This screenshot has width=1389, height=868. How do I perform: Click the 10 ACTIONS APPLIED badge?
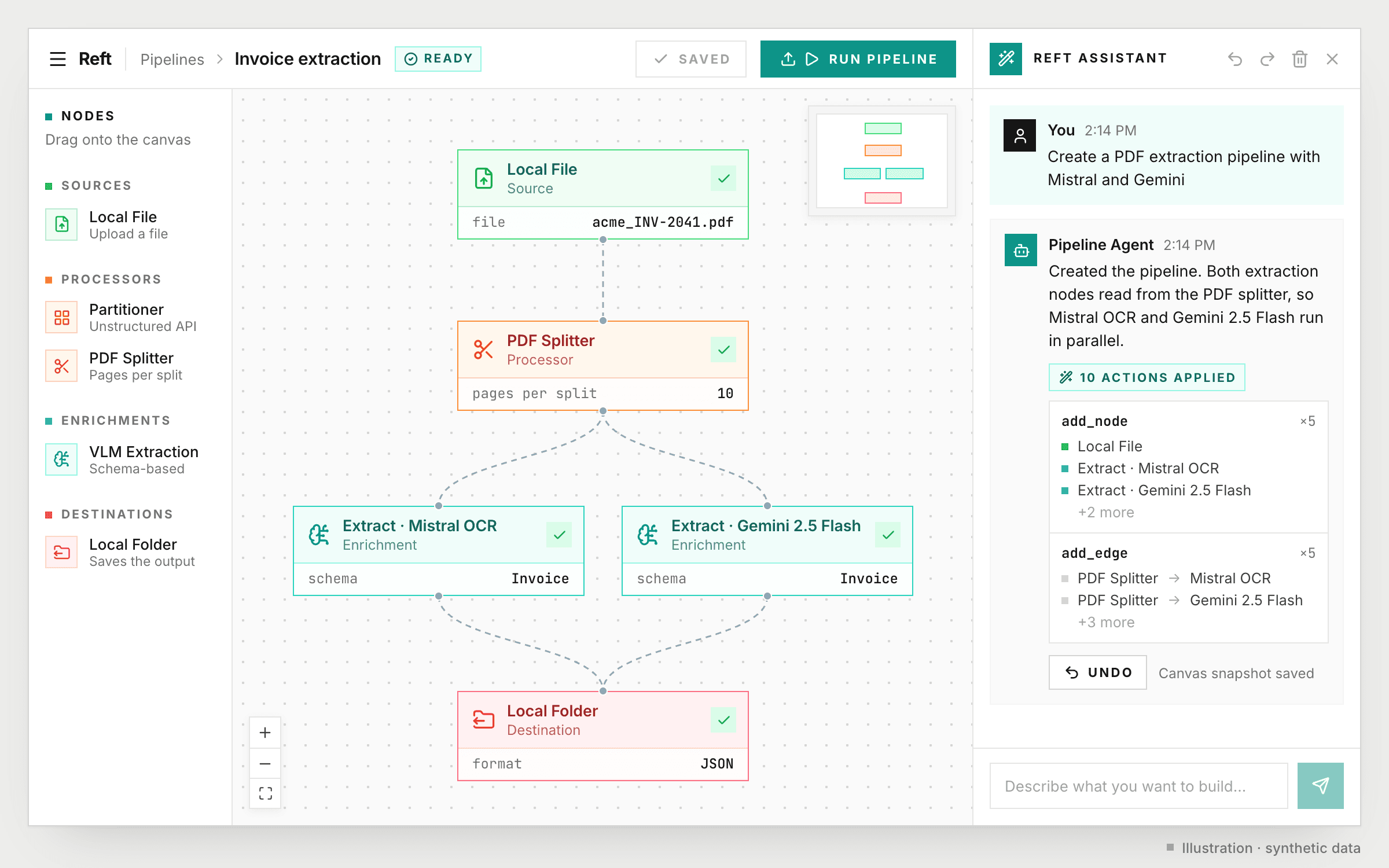coord(1147,377)
